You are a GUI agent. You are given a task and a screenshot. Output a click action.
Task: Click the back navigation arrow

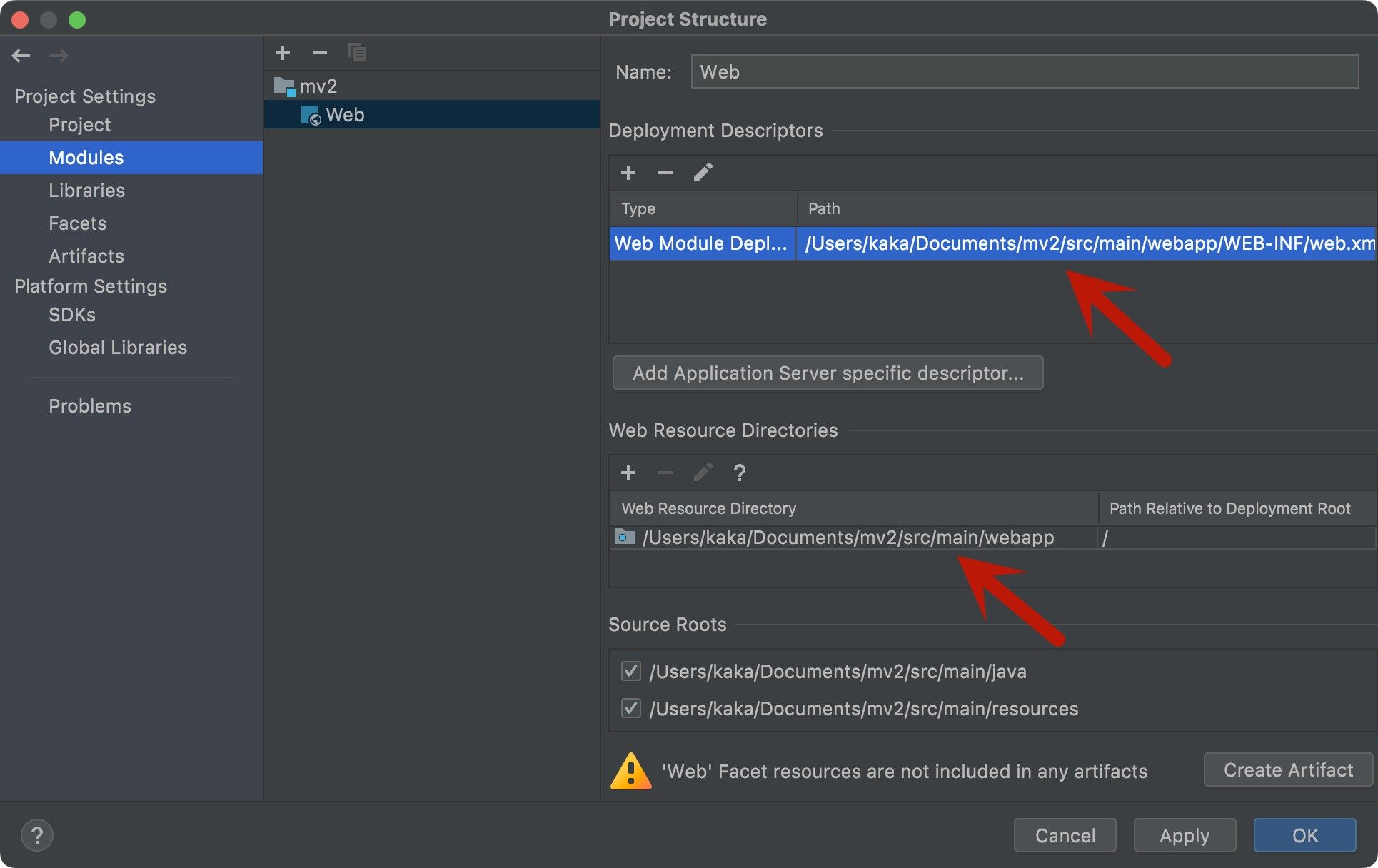tap(21, 55)
